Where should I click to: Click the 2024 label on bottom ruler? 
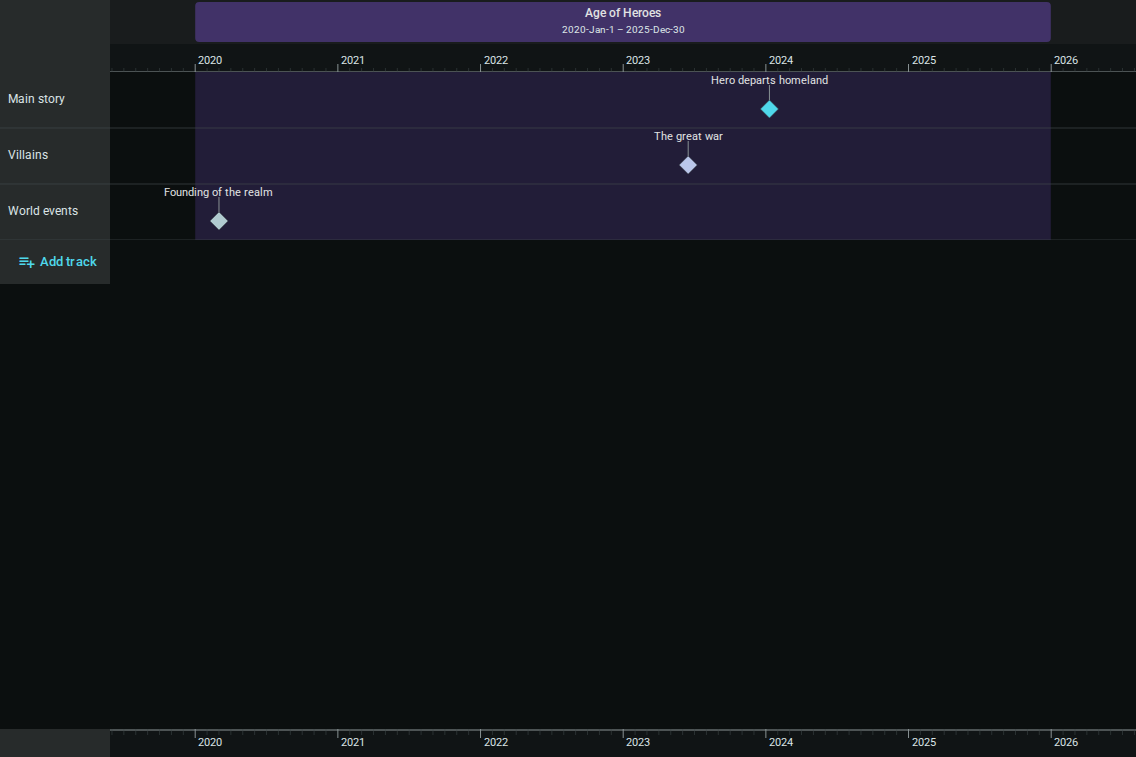tap(781, 742)
